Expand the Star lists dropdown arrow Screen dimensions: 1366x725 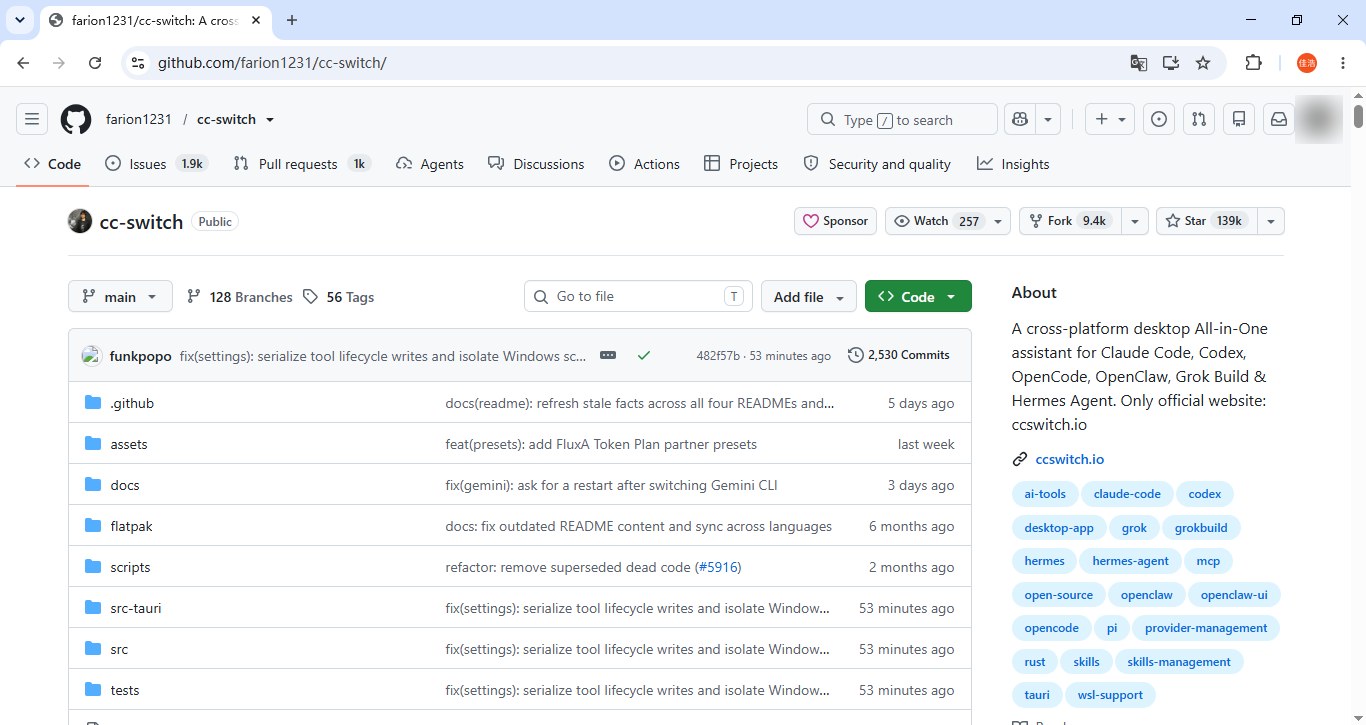click(1271, 221)
